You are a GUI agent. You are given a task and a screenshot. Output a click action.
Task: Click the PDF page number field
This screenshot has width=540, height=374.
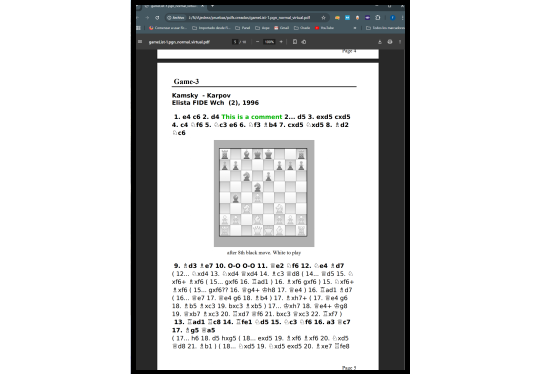click(235, 42)
